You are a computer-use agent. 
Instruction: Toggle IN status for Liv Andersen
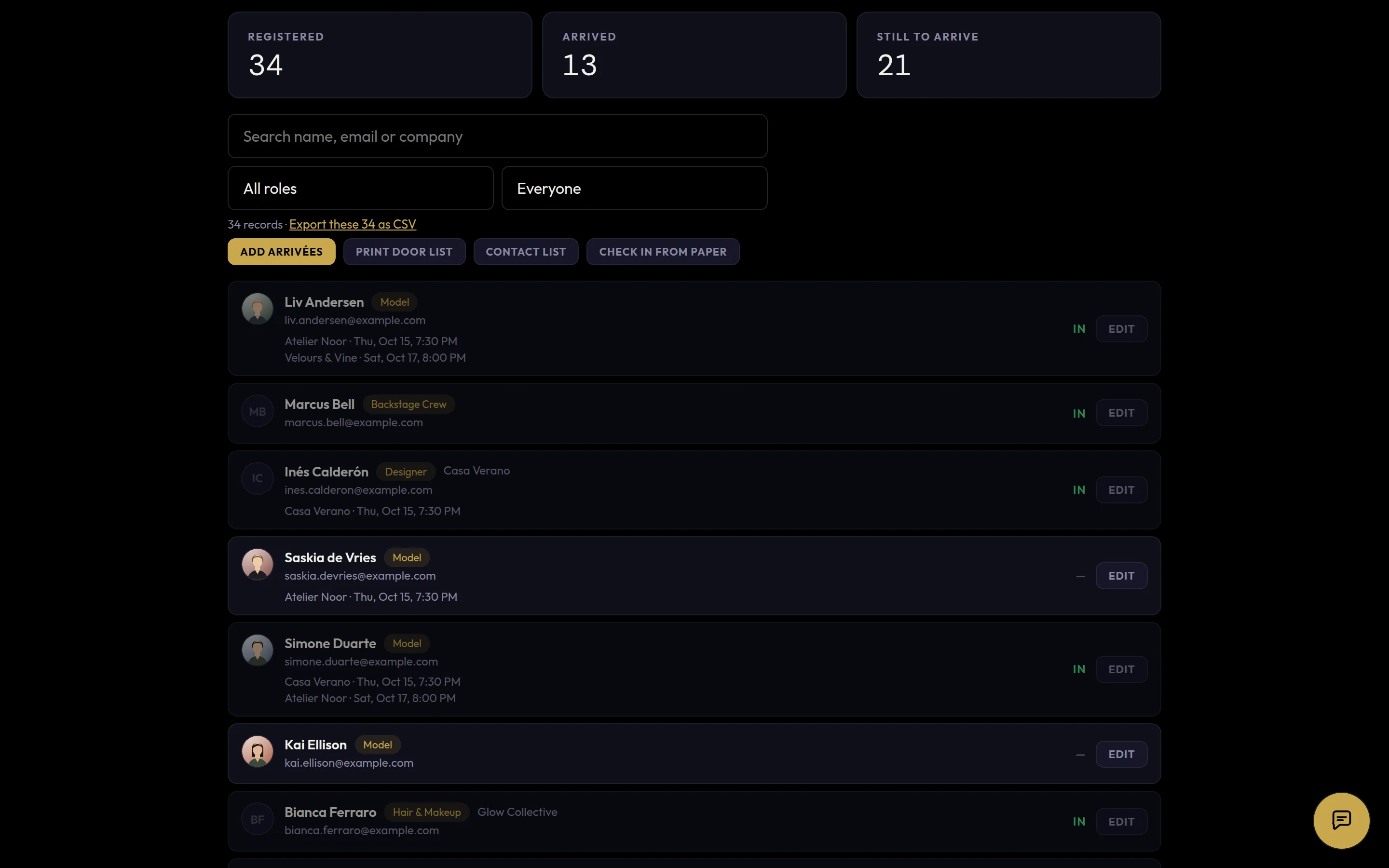(x=1079, y=329)
